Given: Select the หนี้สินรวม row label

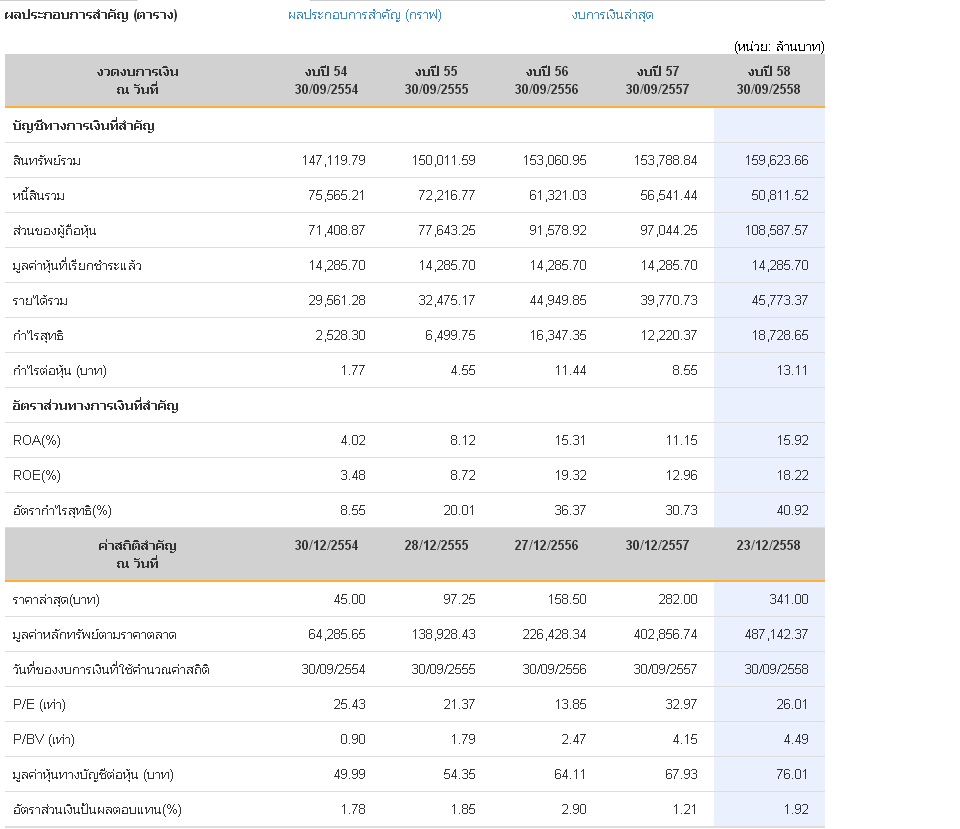Looking at the screenshot, I should tap(39, 196).
